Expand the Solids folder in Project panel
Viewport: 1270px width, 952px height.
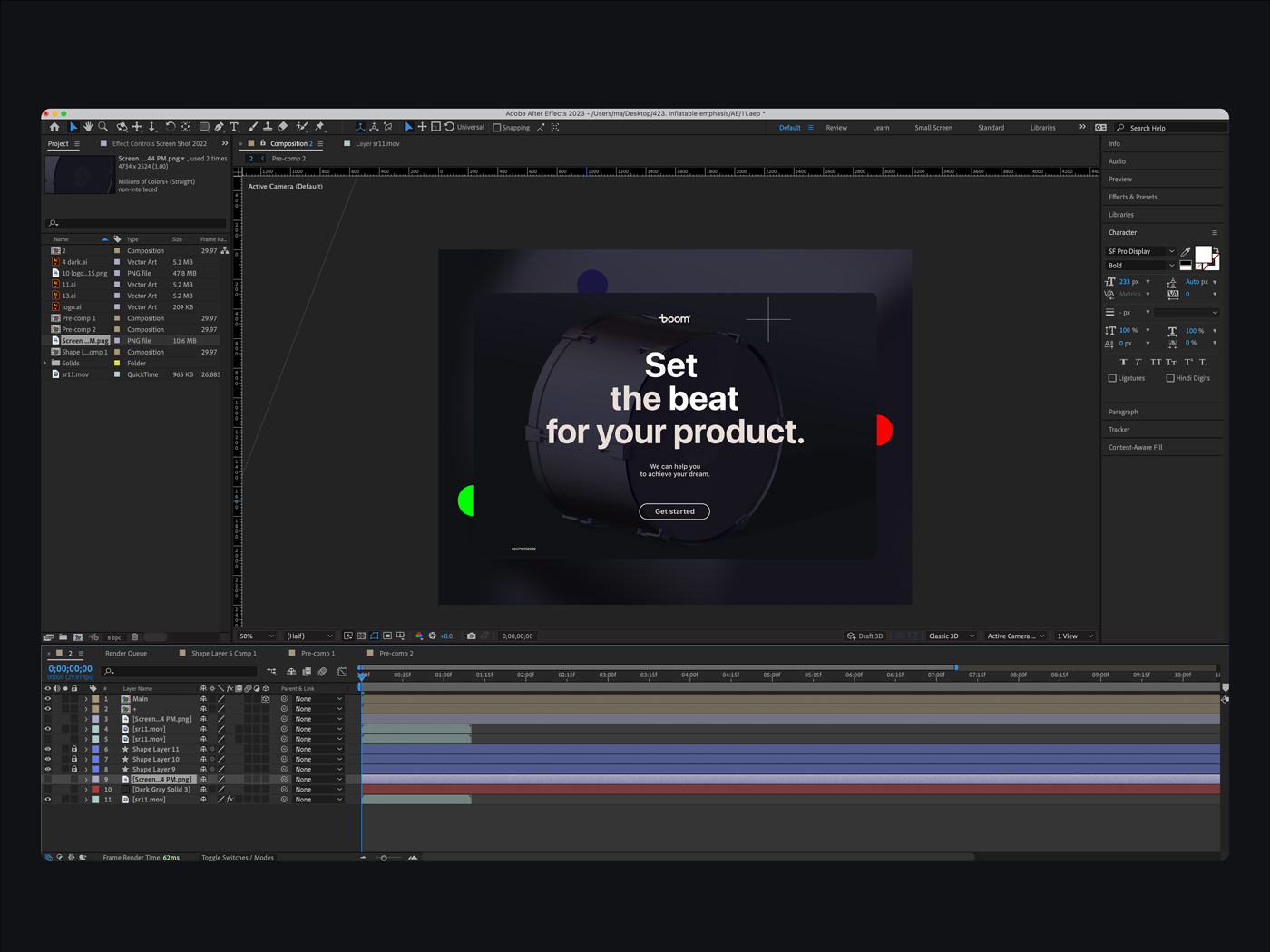[45, 363]
